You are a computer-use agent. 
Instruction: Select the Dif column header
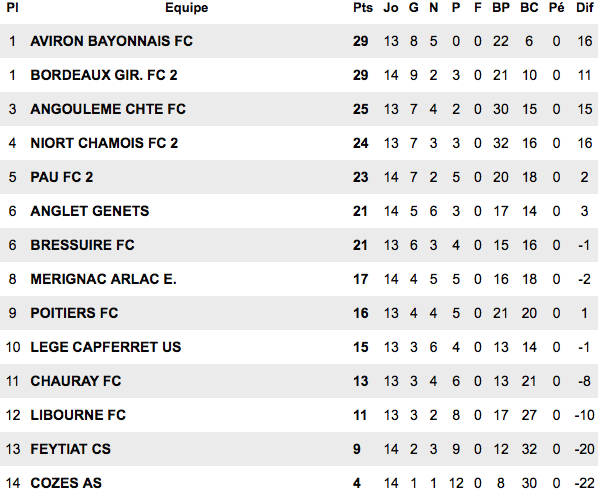[x=584, y=8]
